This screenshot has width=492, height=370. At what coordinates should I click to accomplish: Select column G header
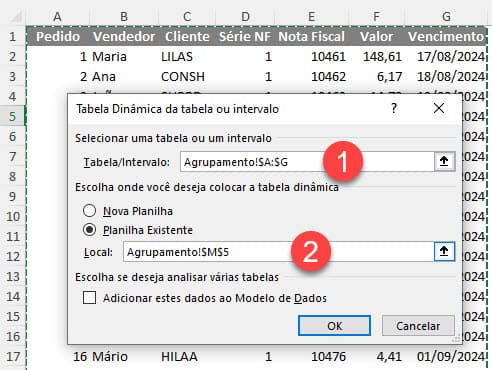click(x=446, y=17)
